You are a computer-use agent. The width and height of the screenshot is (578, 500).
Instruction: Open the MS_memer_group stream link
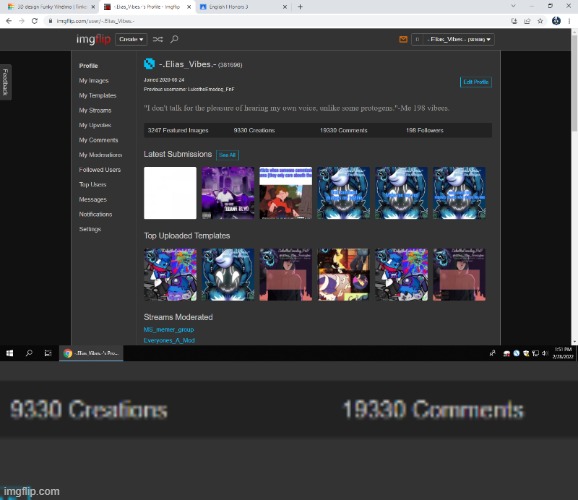tap(169, 330)
